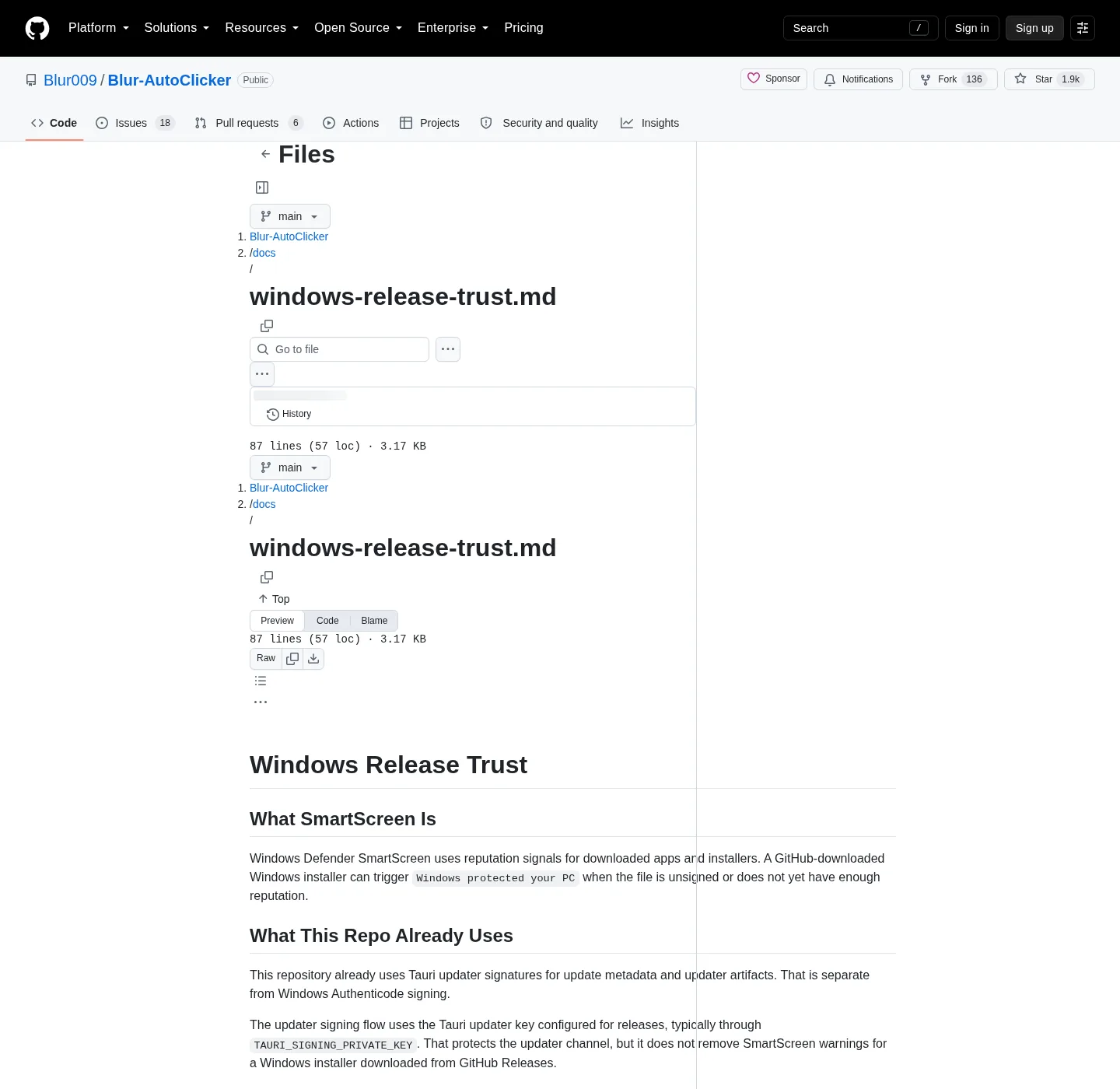This screenshot has height=1089, width=1120.
Task: Click the Sponsor heart button
Action: point(774,79)
